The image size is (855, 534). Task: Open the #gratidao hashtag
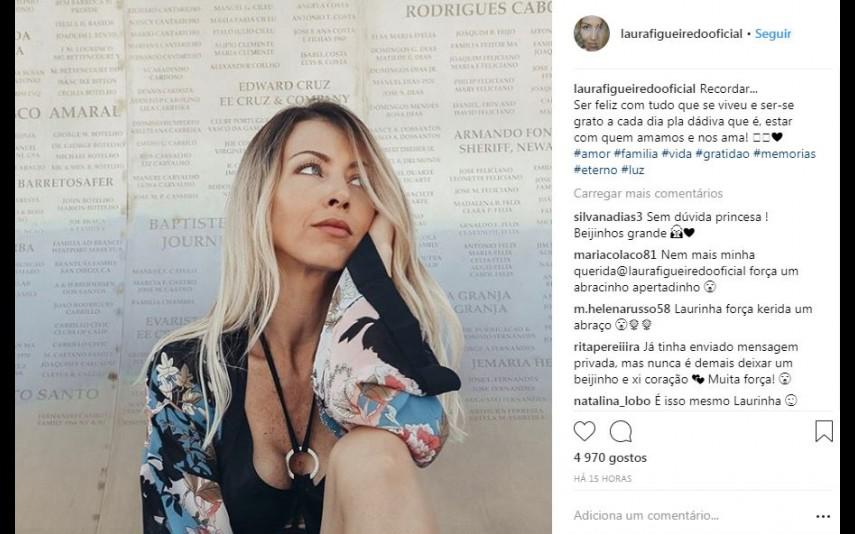tap(722, 154)
